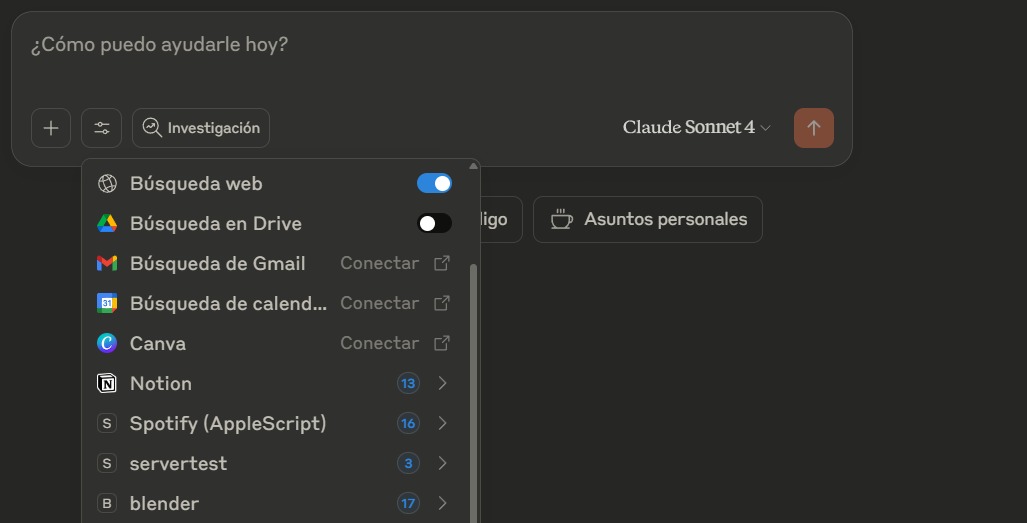Click the menu scrollbar thumb
This screenshot has width=1027, height=523.
(474, 393)
